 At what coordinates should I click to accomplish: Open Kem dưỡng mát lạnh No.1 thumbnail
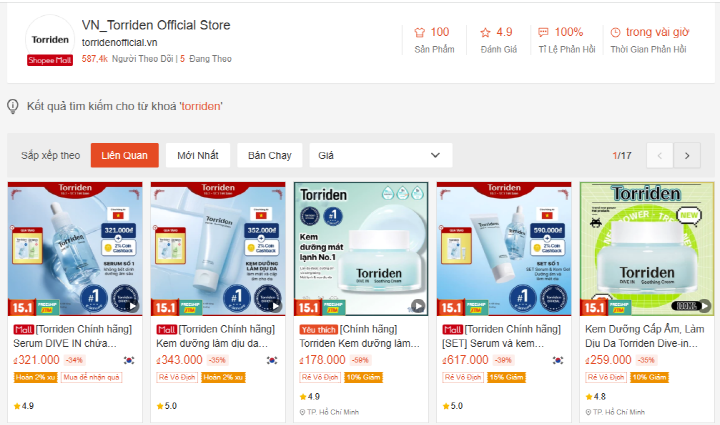pos(361,249)
